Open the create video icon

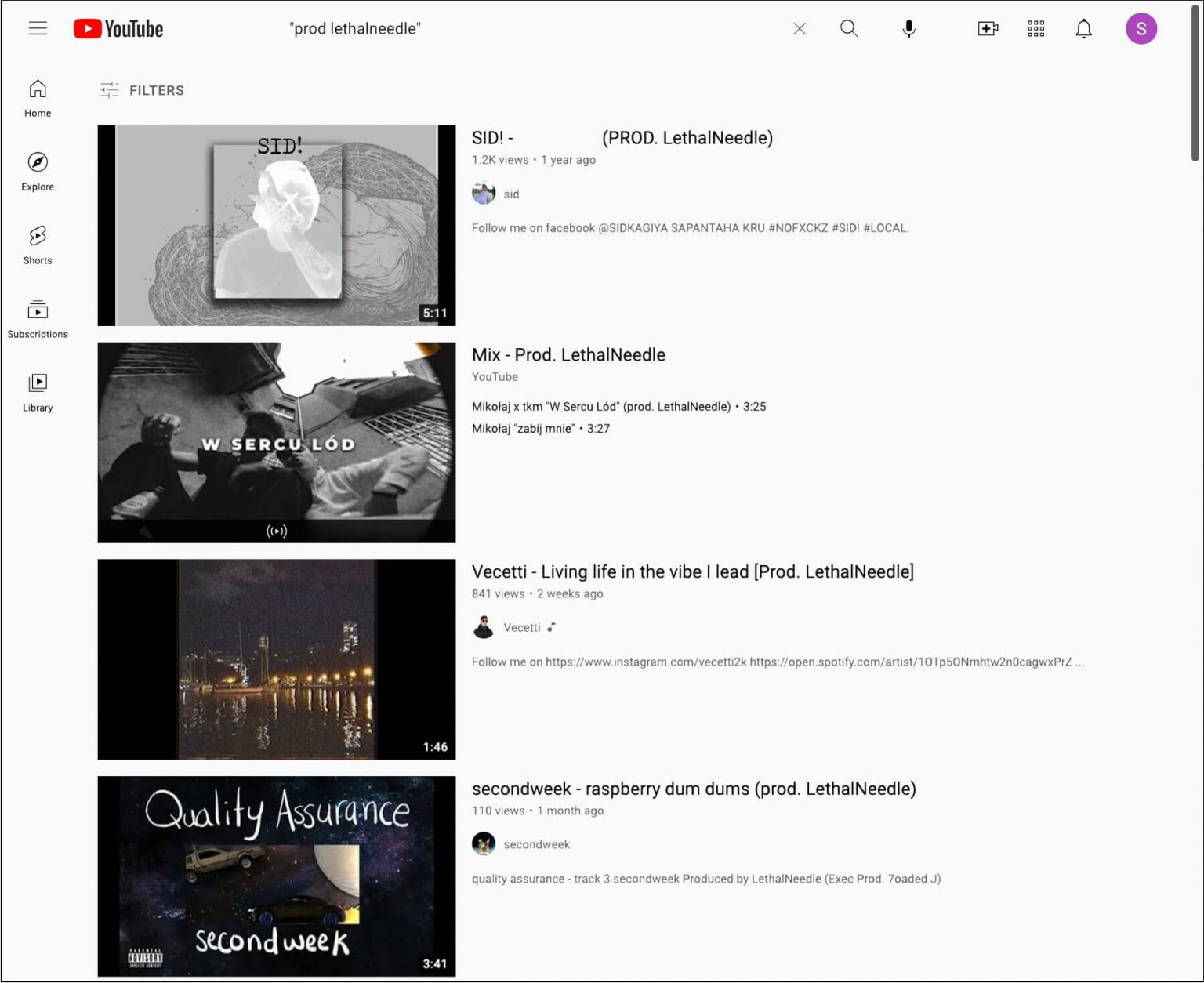988,29
